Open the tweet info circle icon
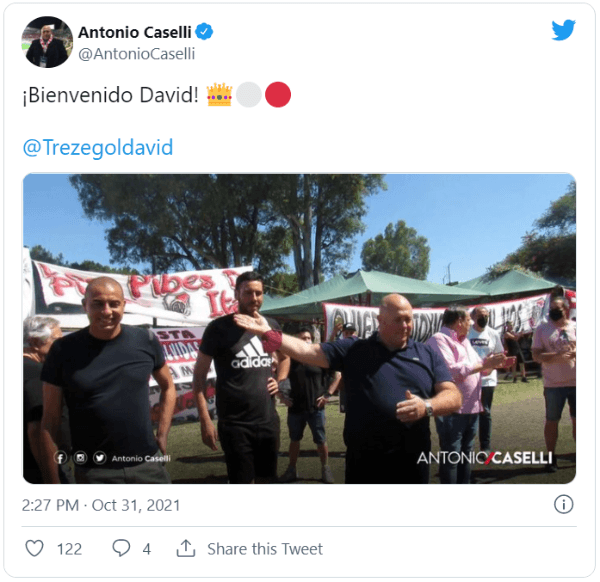Viewport: 600px width, 582px height. 563,504
